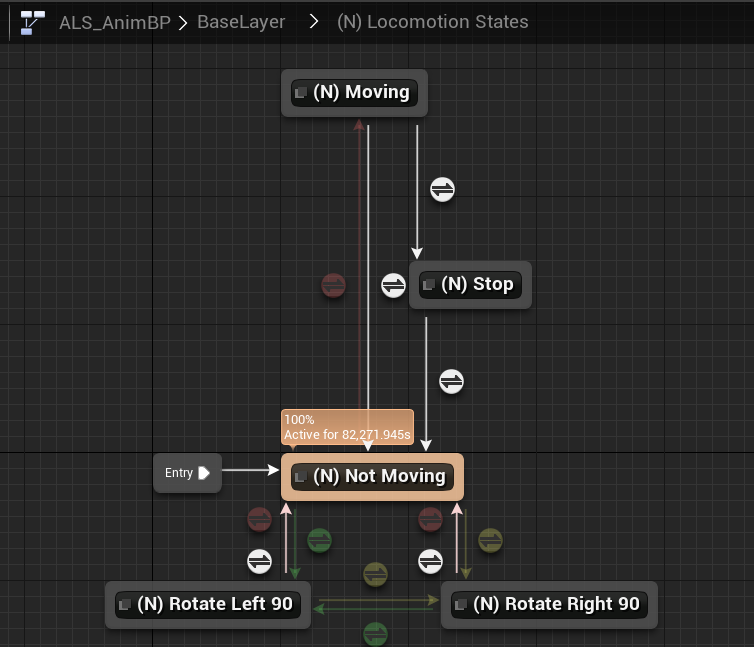Click olive transition icon above the rotate-to-rotate arrows
Viewport: 754px width, 647px height.
[375, 573]
